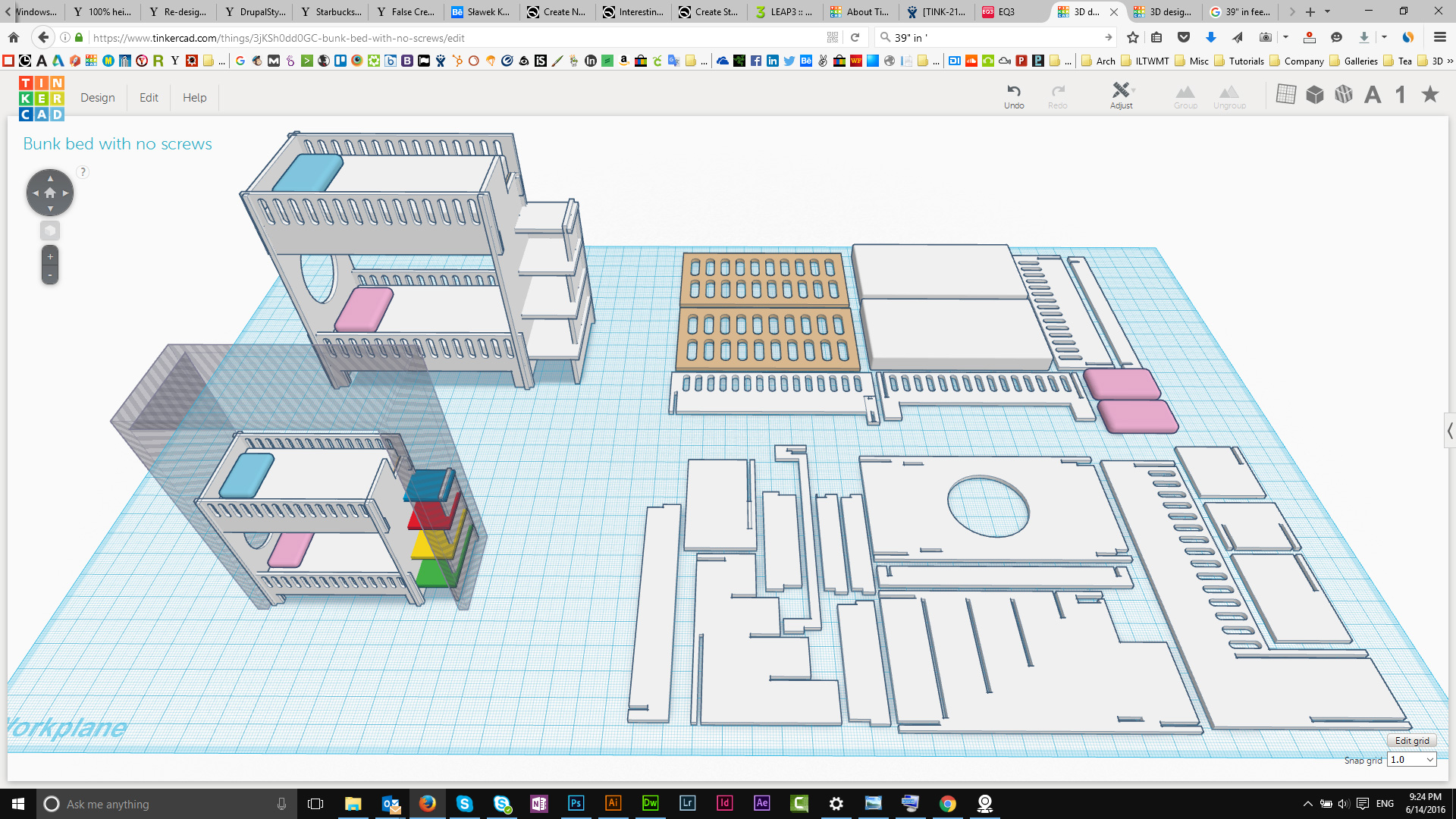1456x819 pixels.
Task: Select the numbers '1' shapes icon
Action: coord(1401,95)
